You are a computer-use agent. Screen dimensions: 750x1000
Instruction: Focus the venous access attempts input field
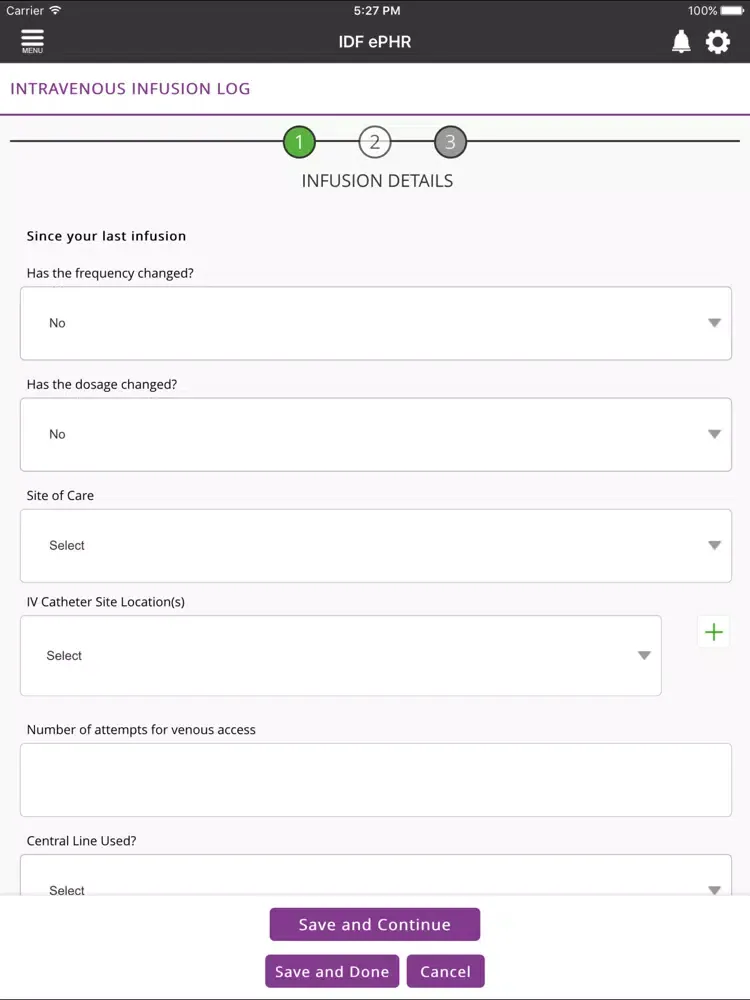point(376,780)
